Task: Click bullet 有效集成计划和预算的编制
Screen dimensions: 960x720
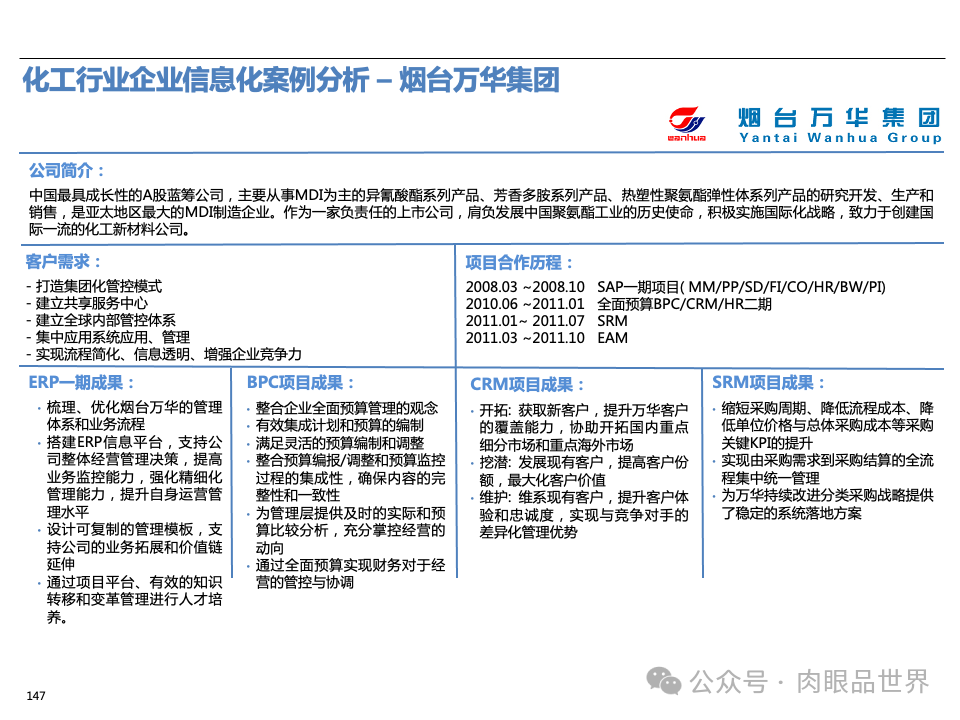Action: (x=336, y=425)
